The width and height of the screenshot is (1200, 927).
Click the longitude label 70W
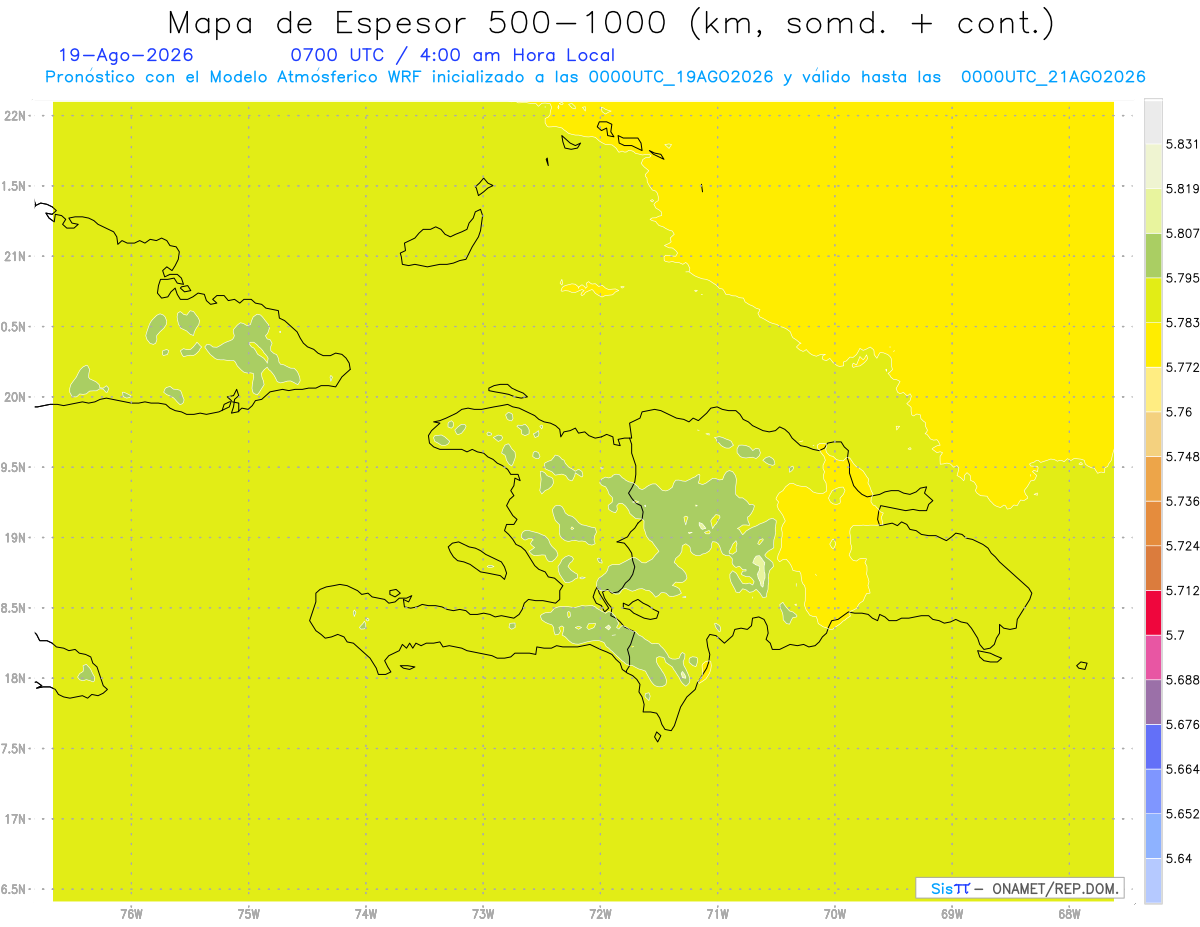[x=835, y=914]
